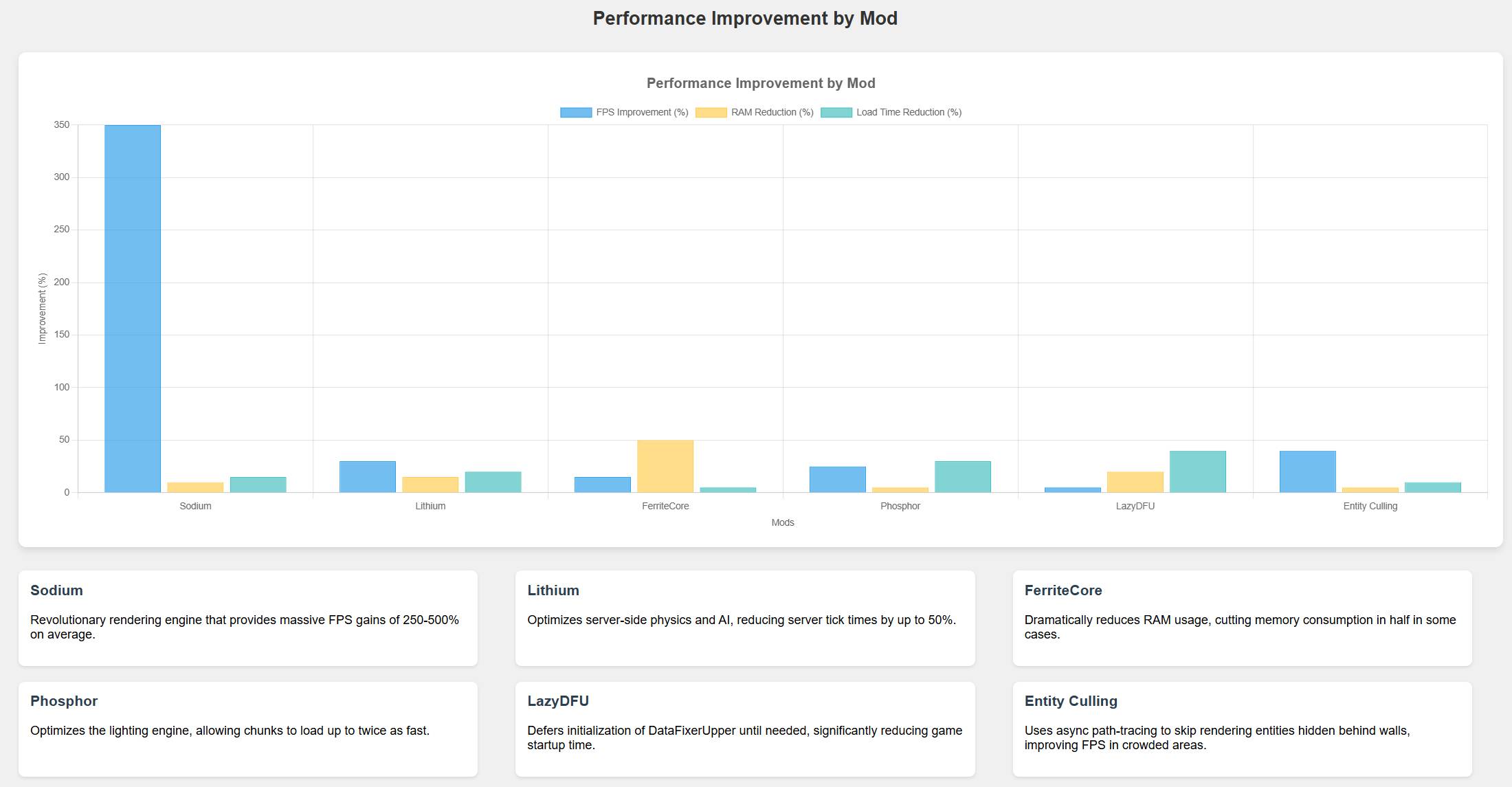Screen dimensions: 1512x787
Task: Click FerriteCore's yellow RAM Reduction bar
Action: click(665, 466)
